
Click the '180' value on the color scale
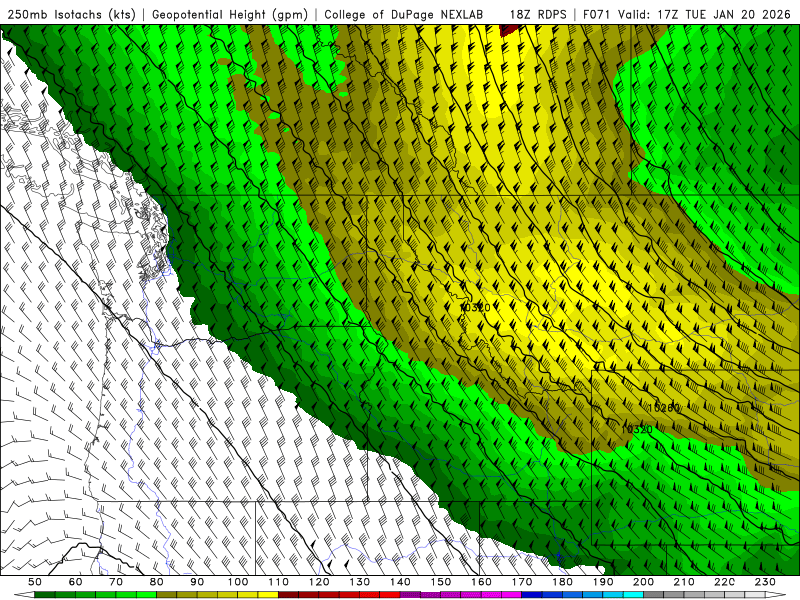pos(562,582)
